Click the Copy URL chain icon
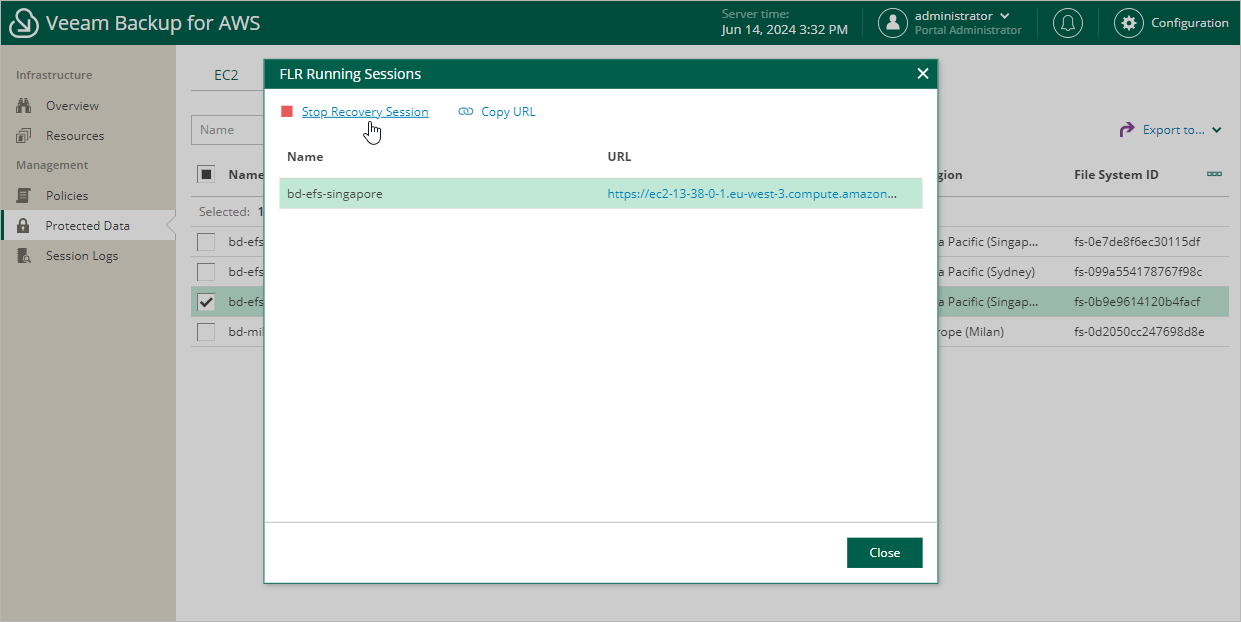This screenshot has width=1241, height=622. tap(466, 112)
